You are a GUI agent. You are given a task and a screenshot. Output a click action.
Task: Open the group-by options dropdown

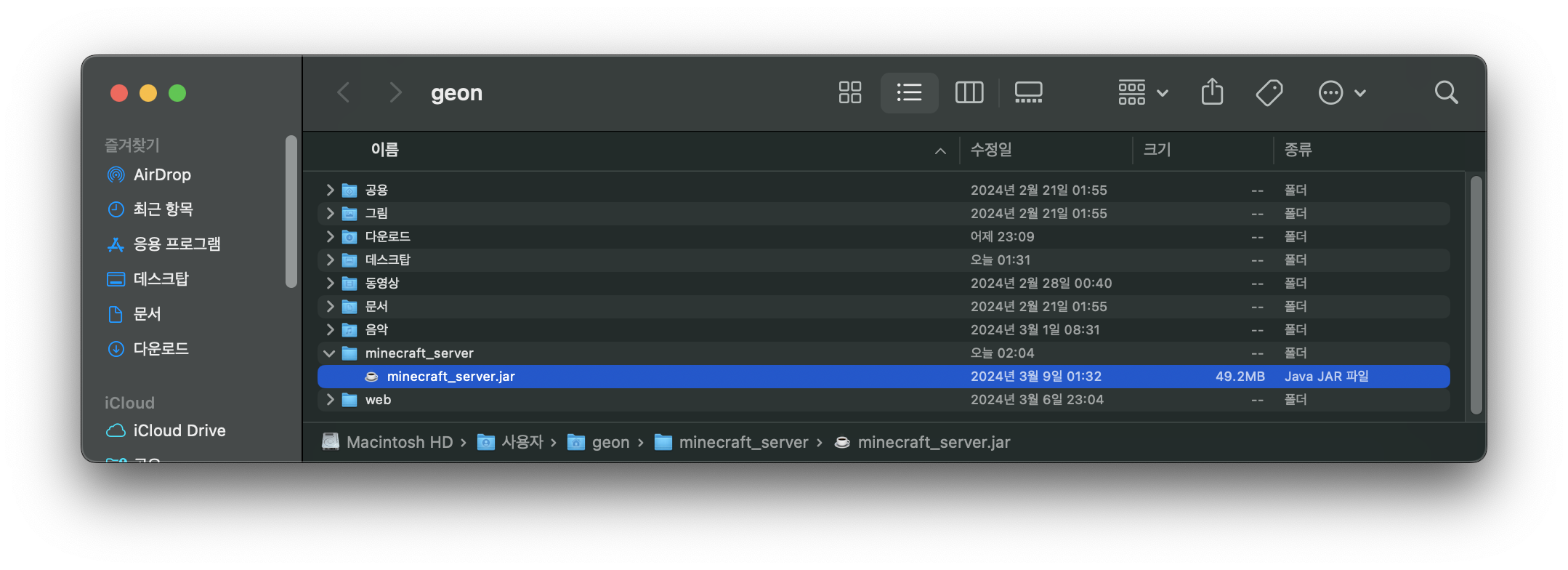tap(1143, 92)
